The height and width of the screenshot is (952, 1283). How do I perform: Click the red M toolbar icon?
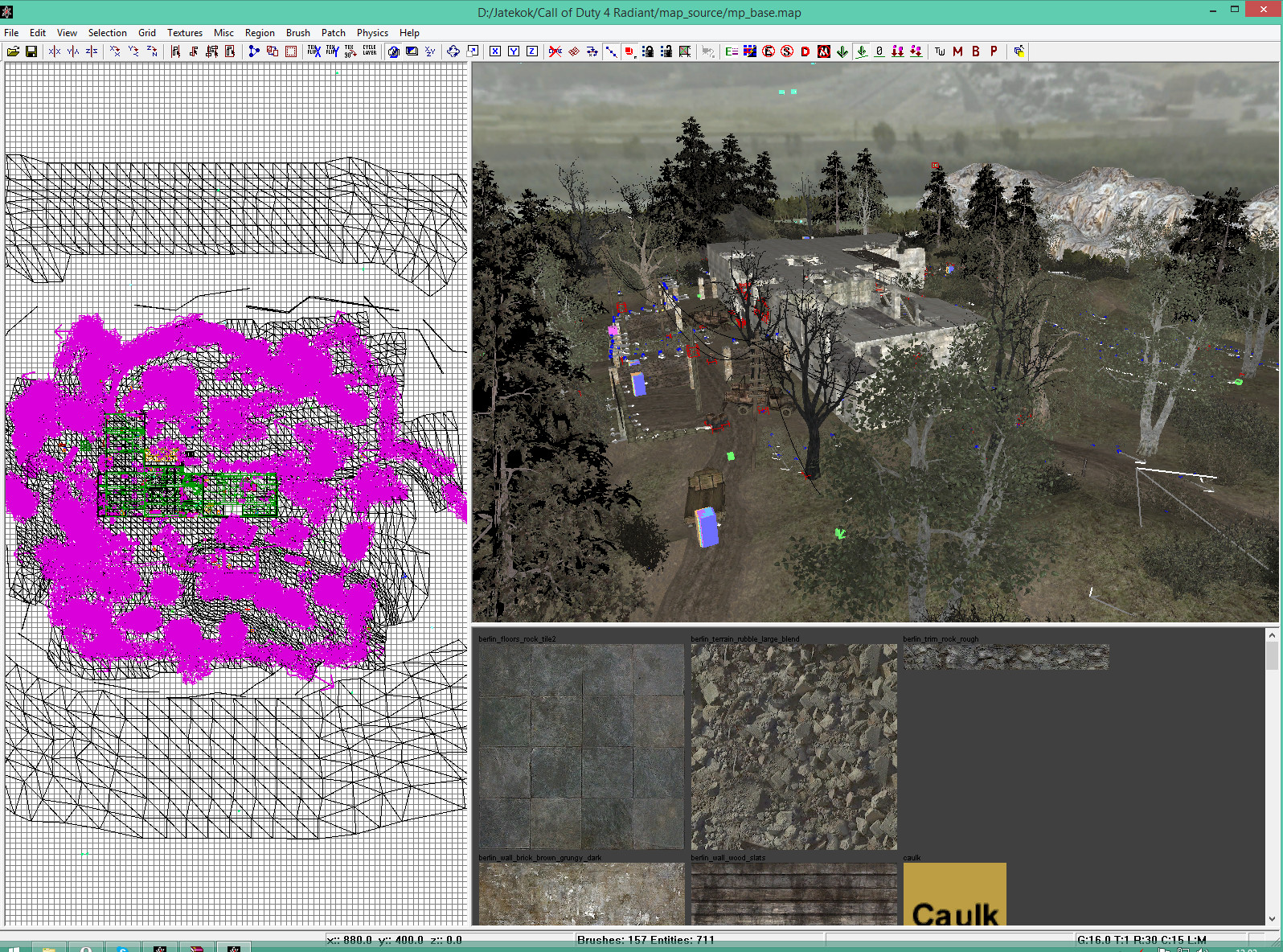click(957, 51)
